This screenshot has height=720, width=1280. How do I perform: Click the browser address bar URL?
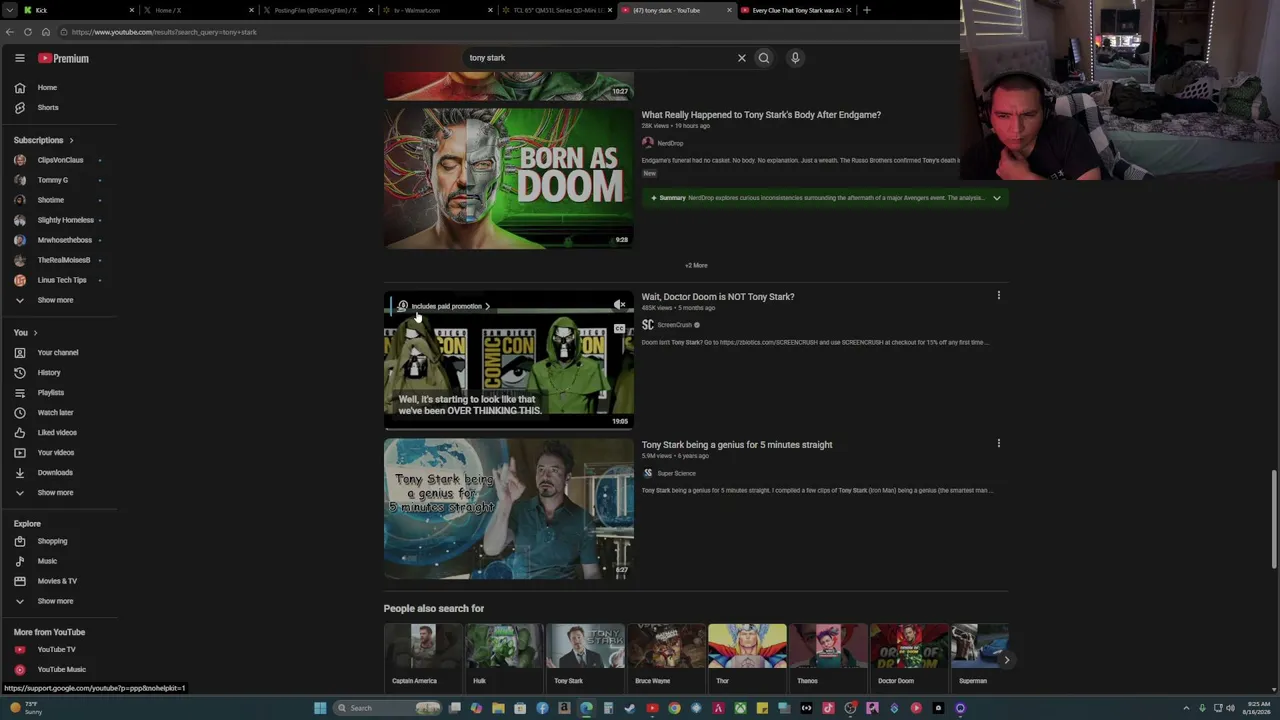tap(164, 32)
